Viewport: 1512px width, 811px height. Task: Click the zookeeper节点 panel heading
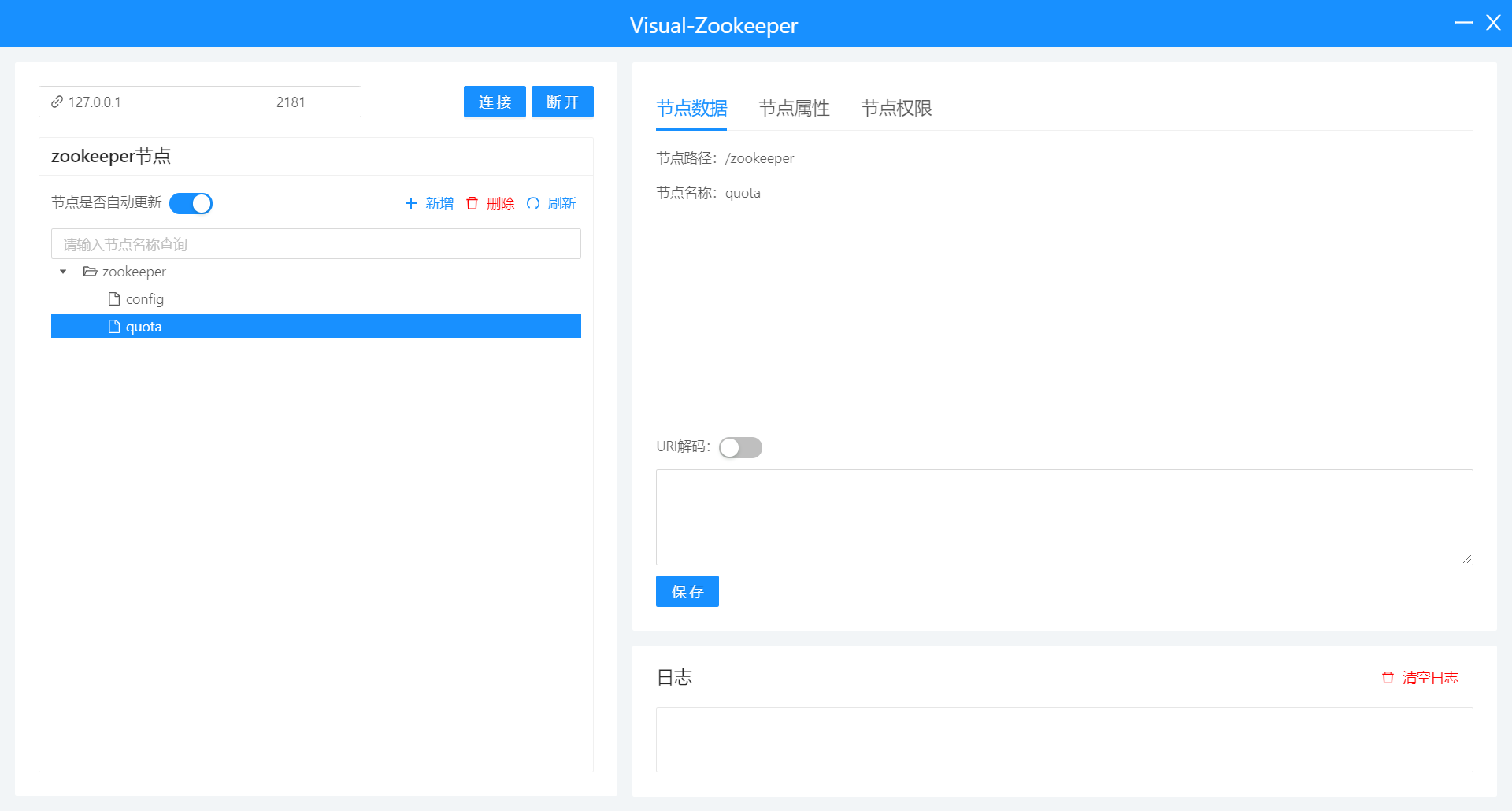coord(111,156)
